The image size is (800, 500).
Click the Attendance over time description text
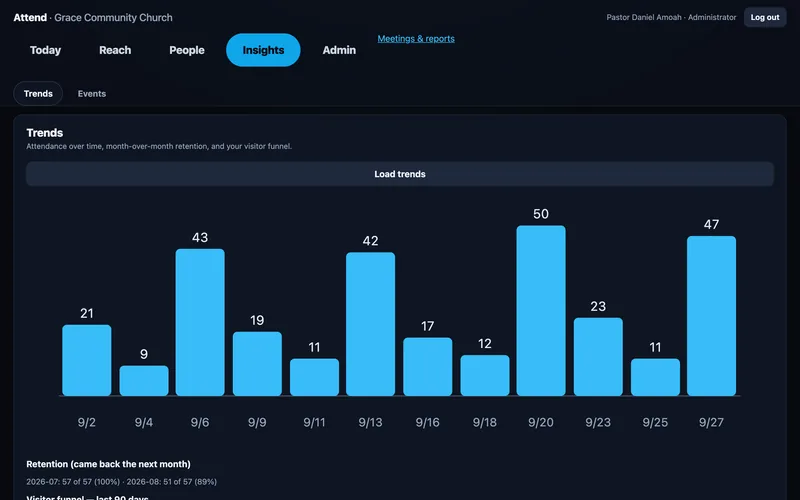[x=159, y=146]
